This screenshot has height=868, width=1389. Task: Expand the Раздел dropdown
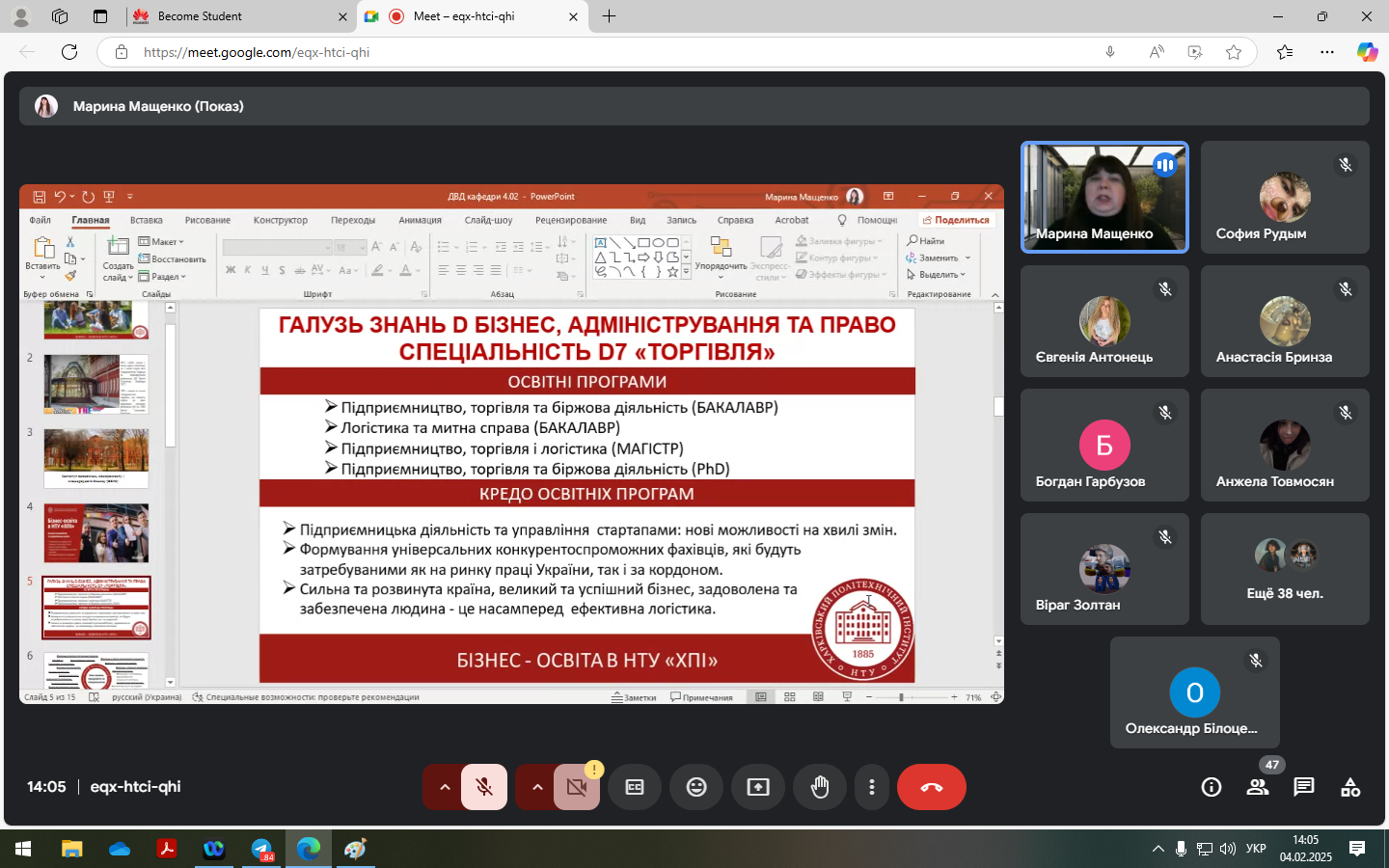(x=162, y=277)
